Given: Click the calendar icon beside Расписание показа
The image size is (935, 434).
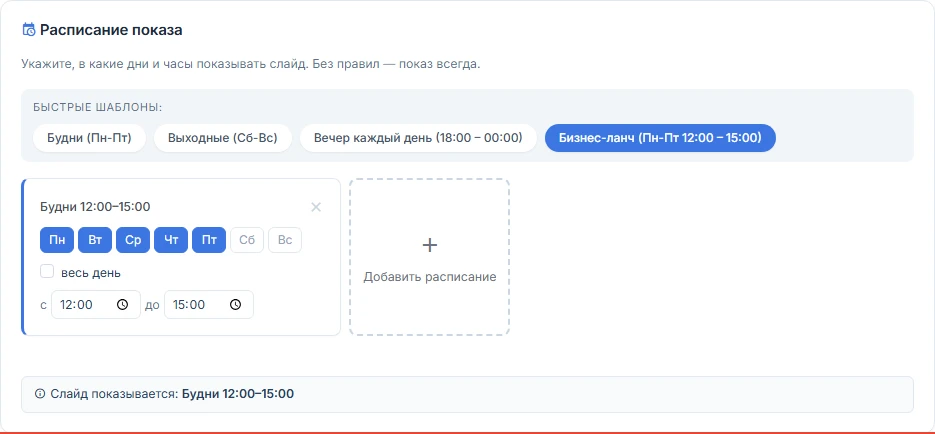Looking at the screenshot, I should point(29,30).
